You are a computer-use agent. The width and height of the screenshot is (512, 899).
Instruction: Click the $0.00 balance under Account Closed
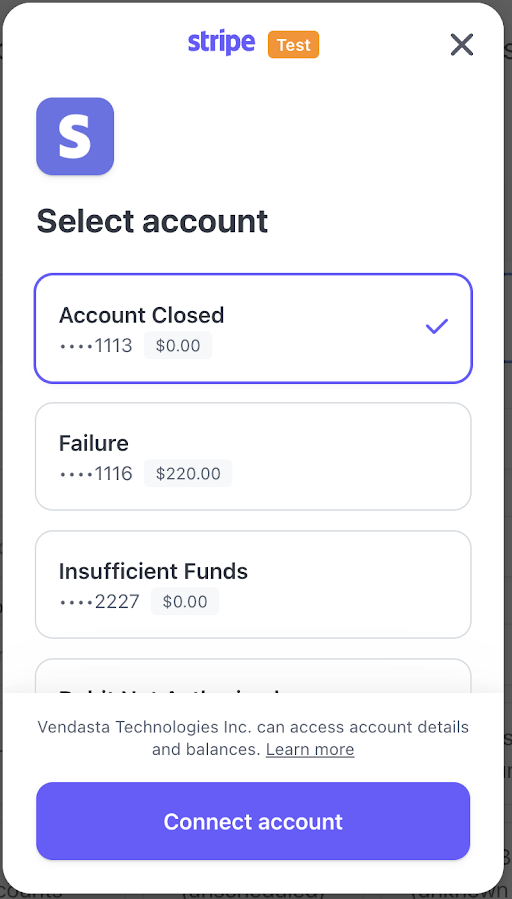coord(178,346)
